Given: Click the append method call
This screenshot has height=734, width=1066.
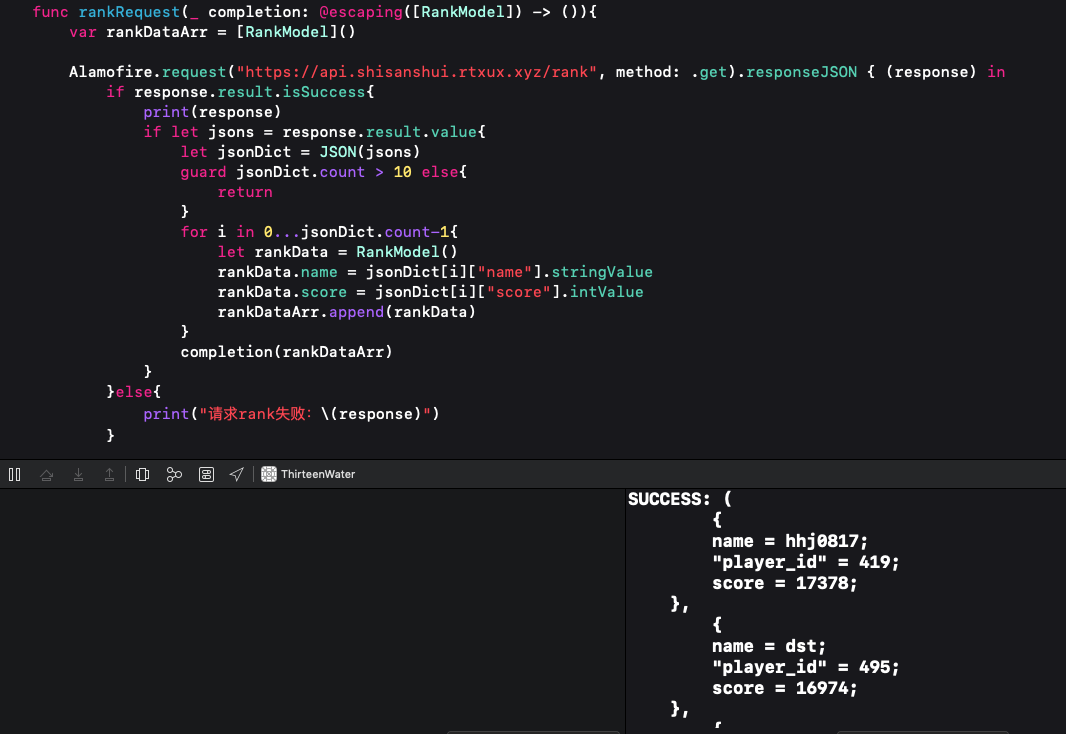Looking at the screenshot, I should click(x=356, y=312).
